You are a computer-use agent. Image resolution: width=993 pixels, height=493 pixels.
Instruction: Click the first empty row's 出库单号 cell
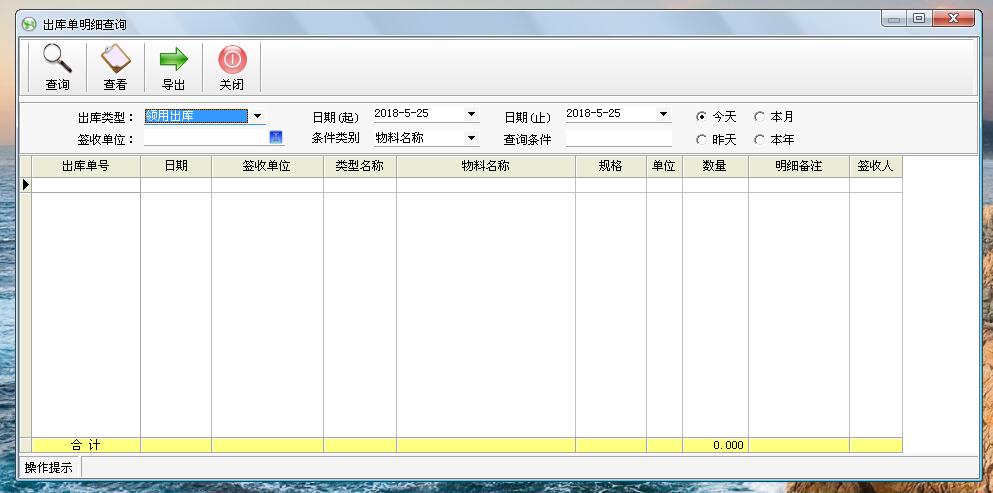[86, 185]
